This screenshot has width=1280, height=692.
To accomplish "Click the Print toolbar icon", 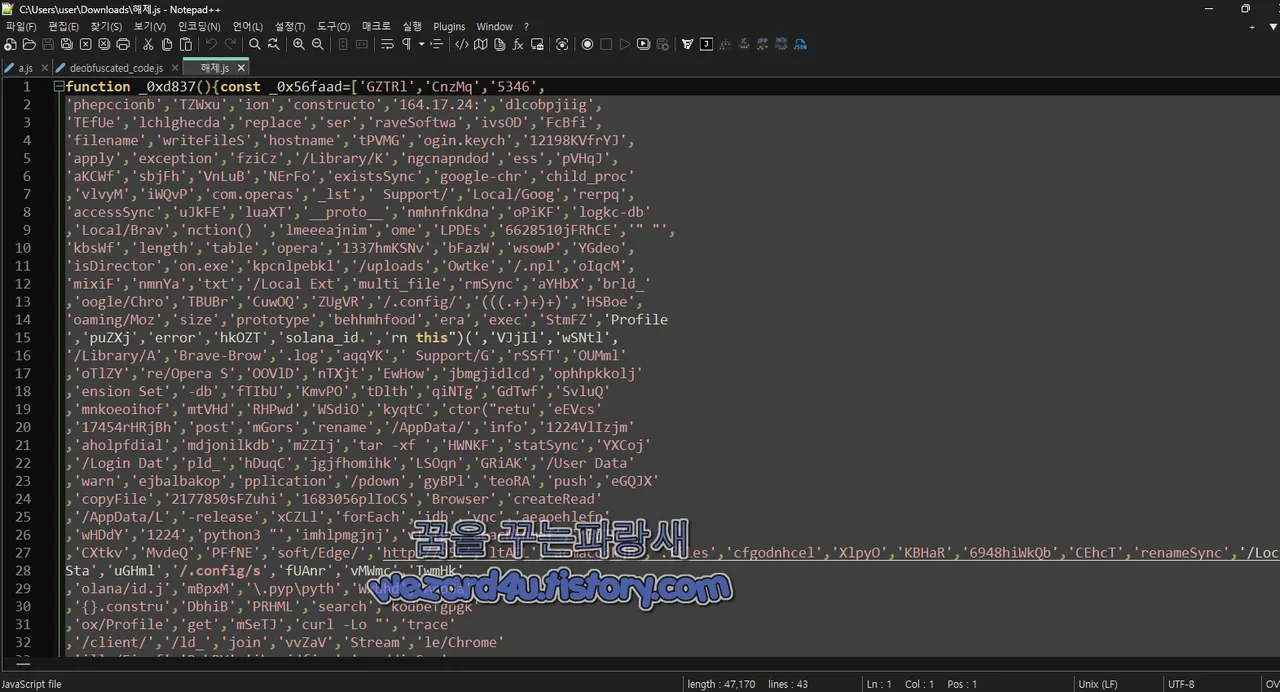I will tap(123, 44).
